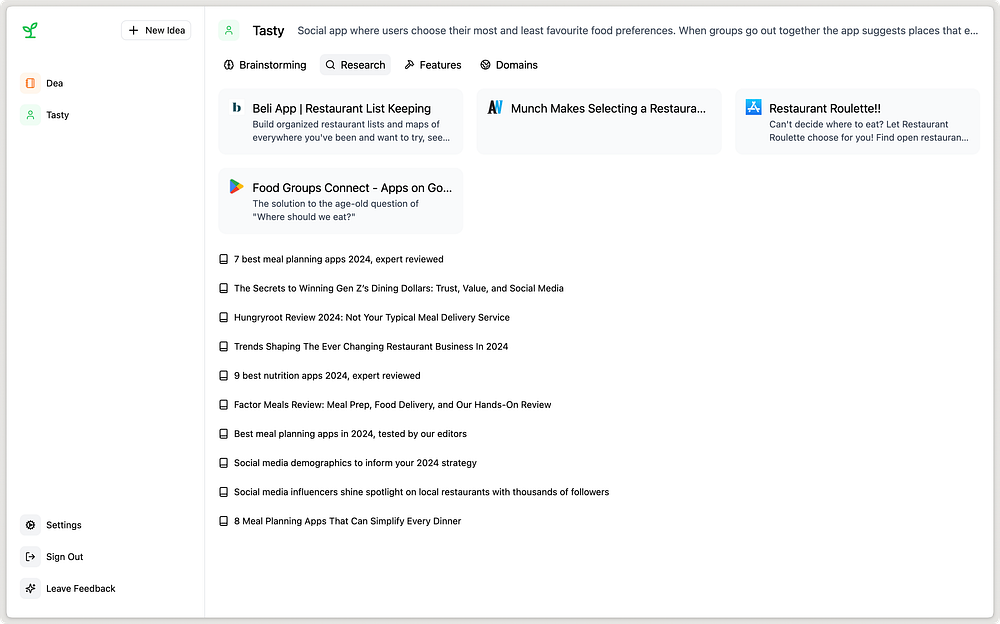1000x624 pixels.
Task: Click the orange Dea idea icon
Action: (x=30, y=83)
